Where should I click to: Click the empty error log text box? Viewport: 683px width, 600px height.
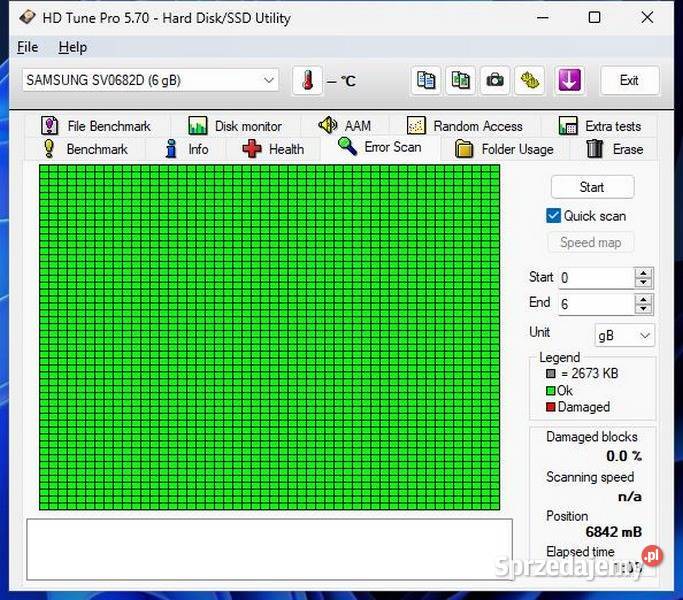click(x=269, y=549)
